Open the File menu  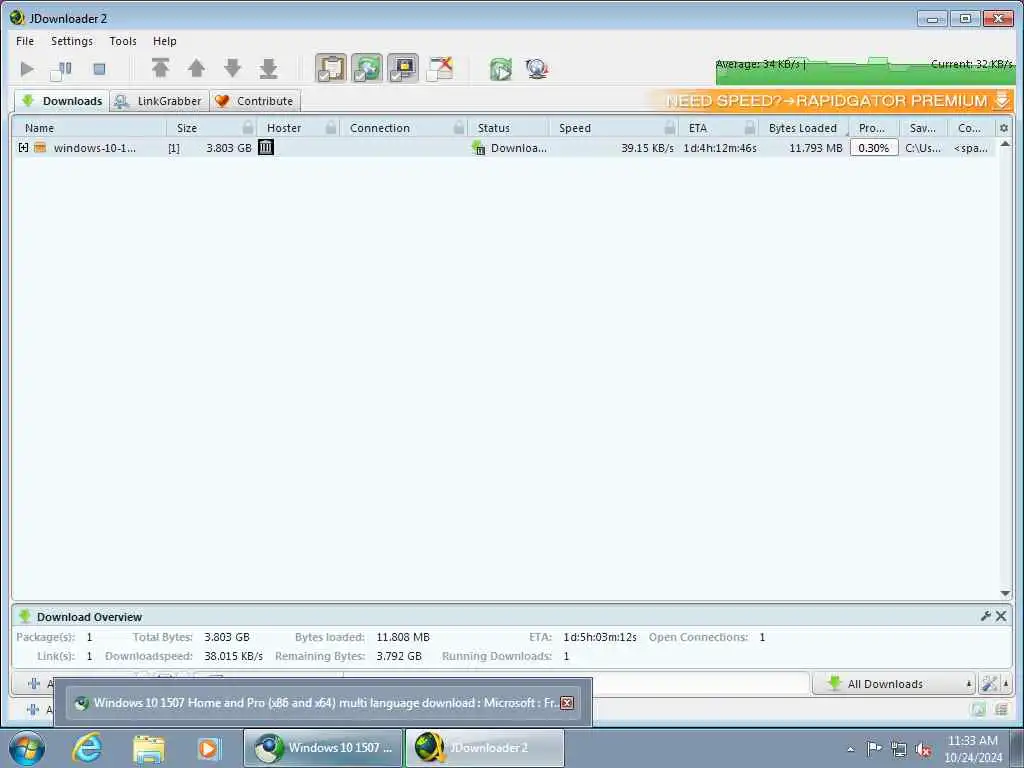point(25,40)
